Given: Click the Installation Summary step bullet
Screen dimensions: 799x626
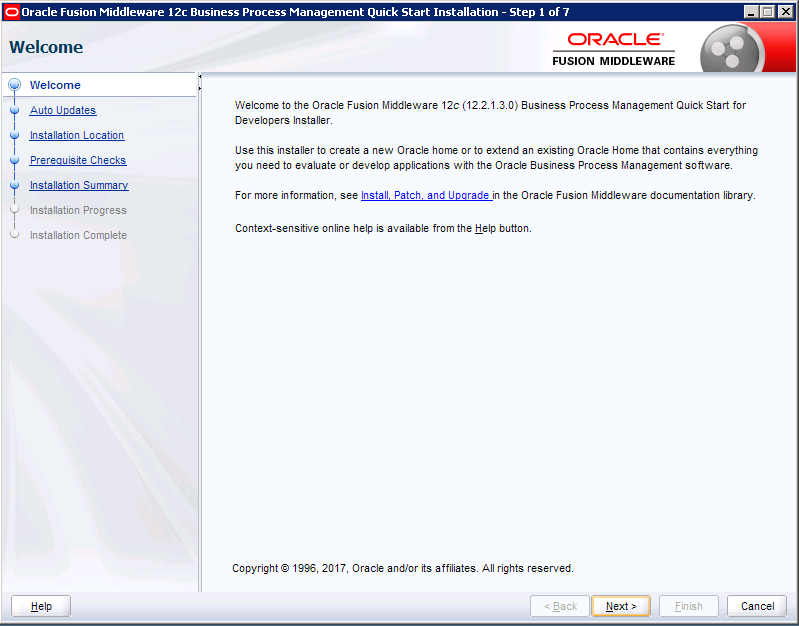Looking at the screenshot, I should click(x=15, y=185).
